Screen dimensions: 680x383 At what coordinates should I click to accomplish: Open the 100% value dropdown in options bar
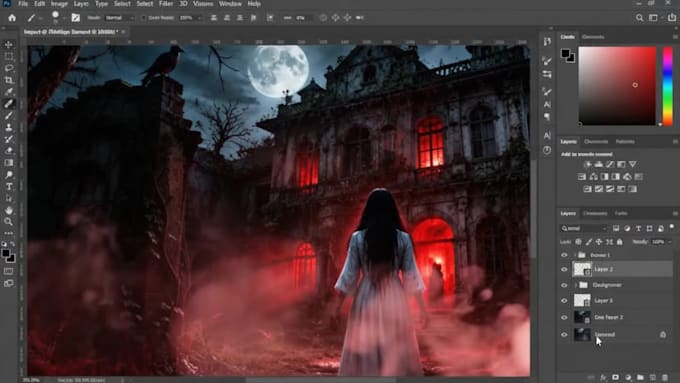(x=190, y=18)
